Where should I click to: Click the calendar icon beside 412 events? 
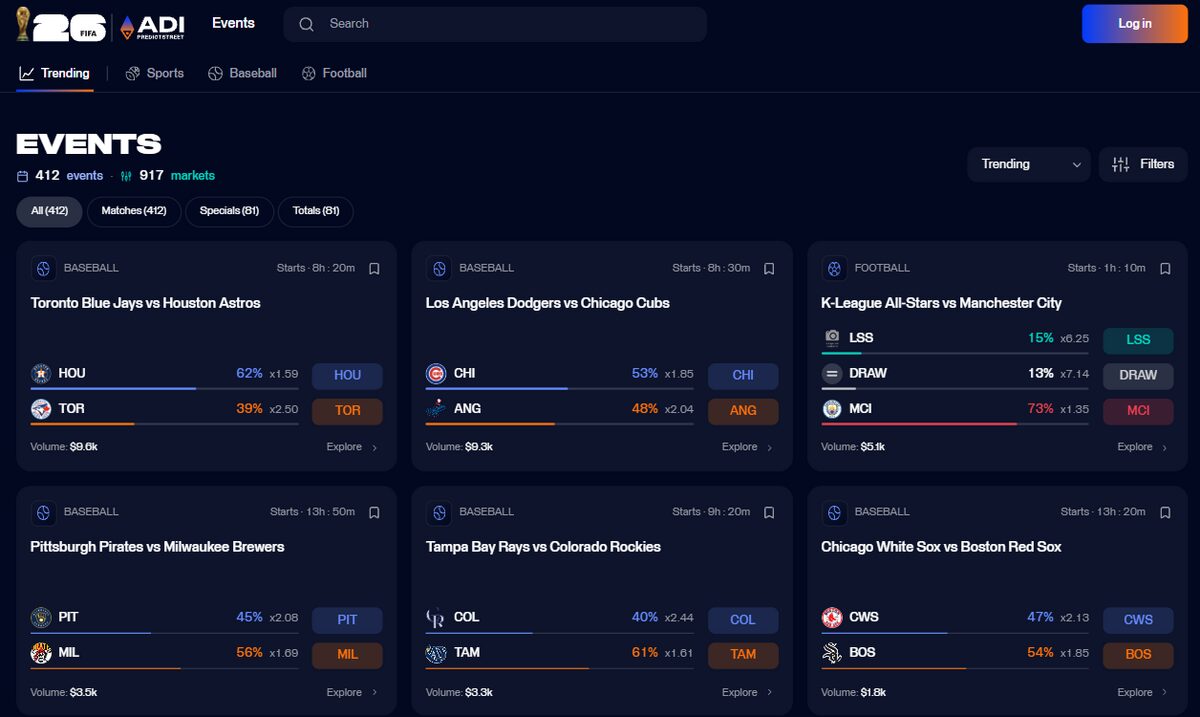pyautogui.click(x=22, y=176)
